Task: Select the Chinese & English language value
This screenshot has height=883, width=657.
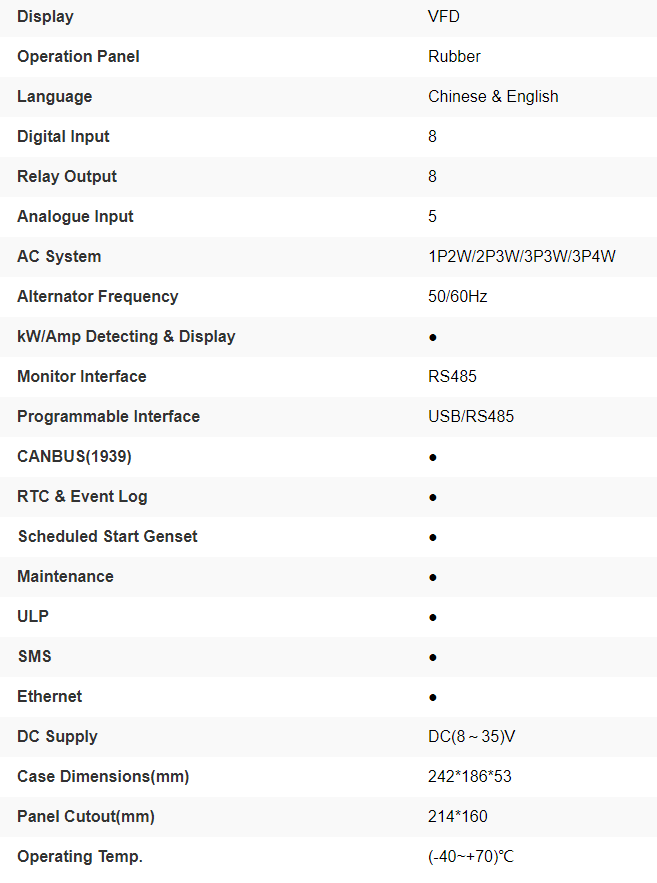Action: 493,96
